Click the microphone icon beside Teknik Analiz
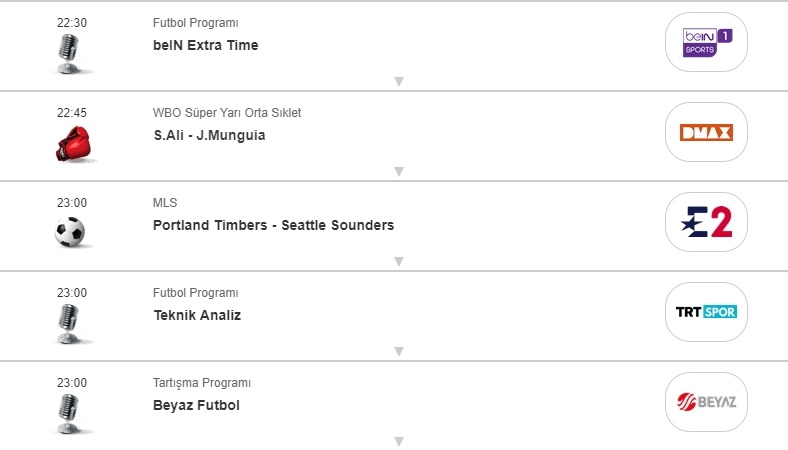 (68, 322)
